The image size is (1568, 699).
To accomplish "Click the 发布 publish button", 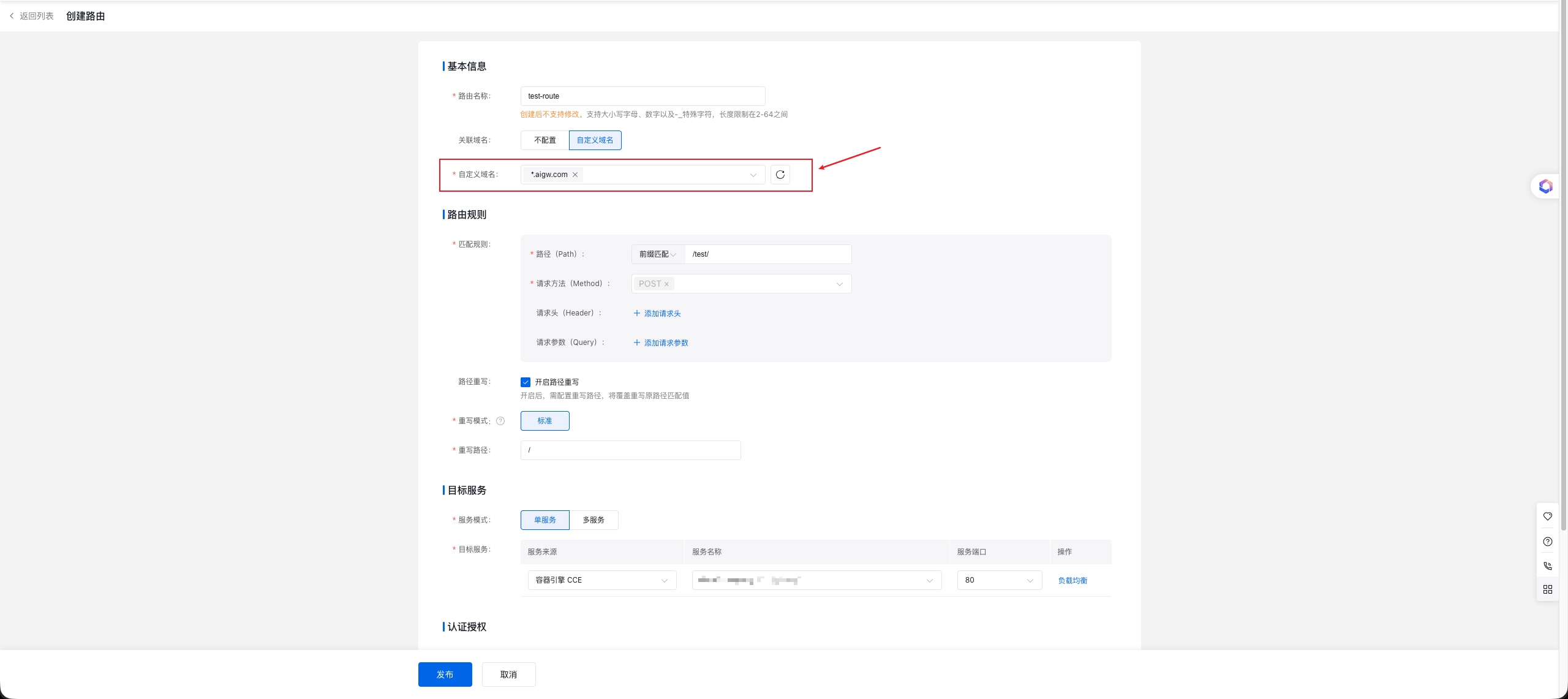I will click(445, 674).
